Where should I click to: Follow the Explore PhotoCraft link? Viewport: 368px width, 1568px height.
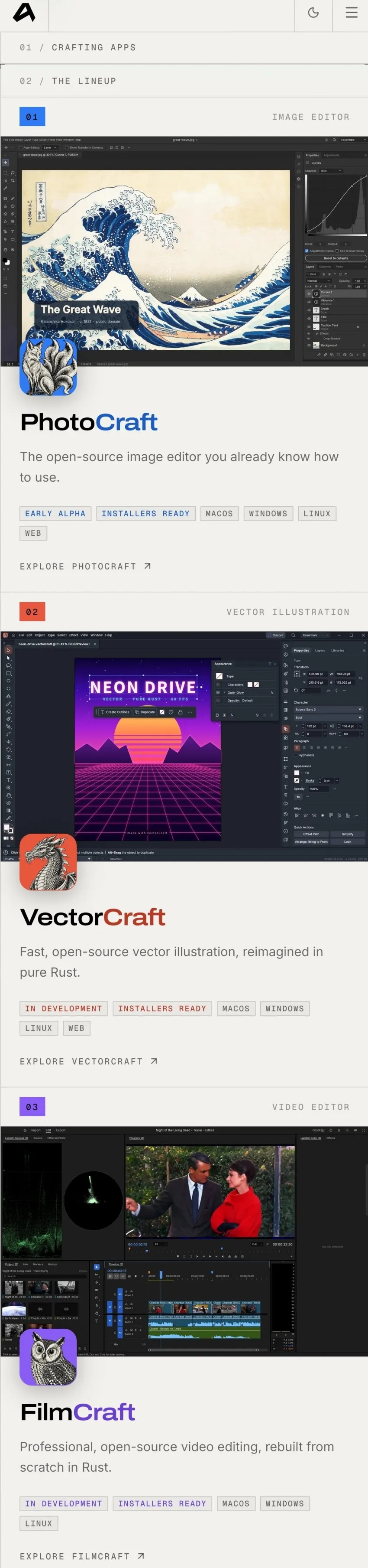85,566
